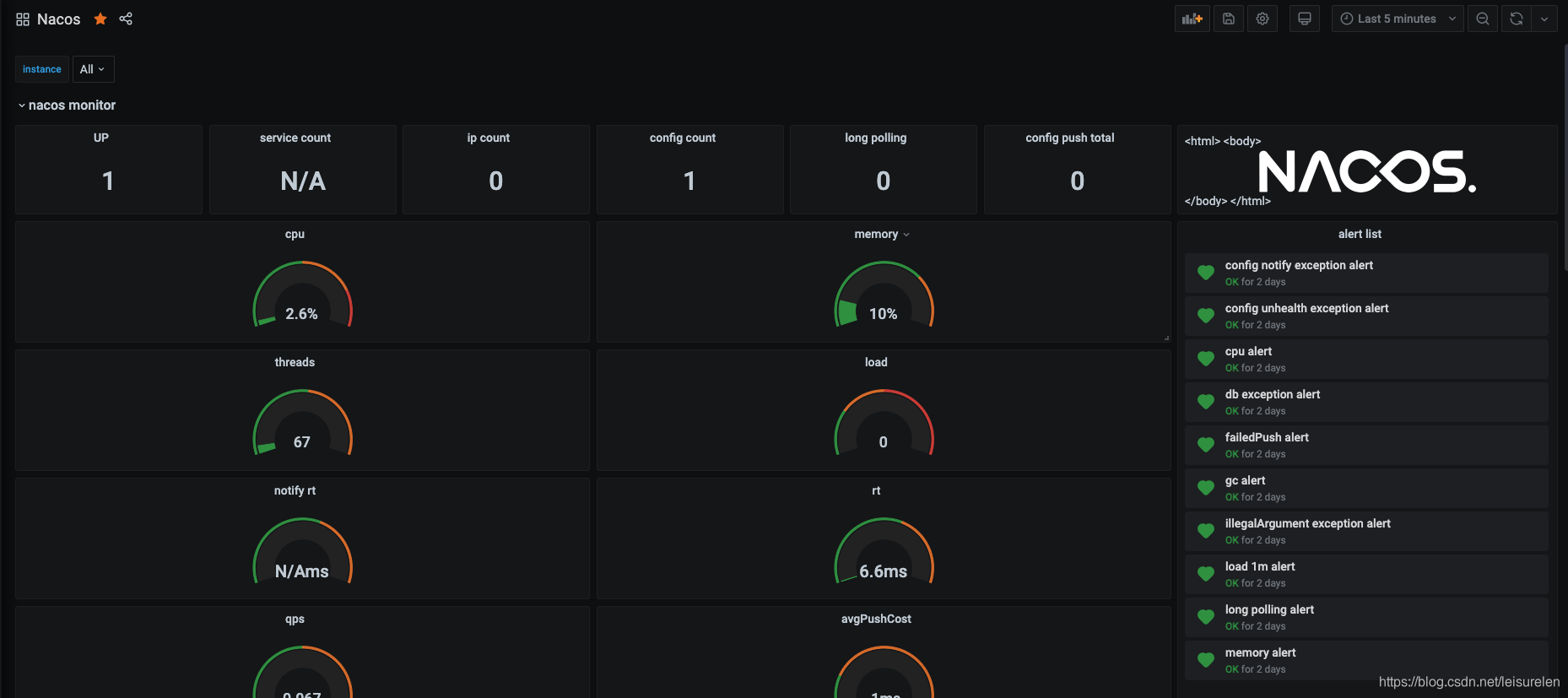Click green heart of long polling alert
This screenshot has height=698, width=1568.
pyautogui.click(x=1206, y=617)
